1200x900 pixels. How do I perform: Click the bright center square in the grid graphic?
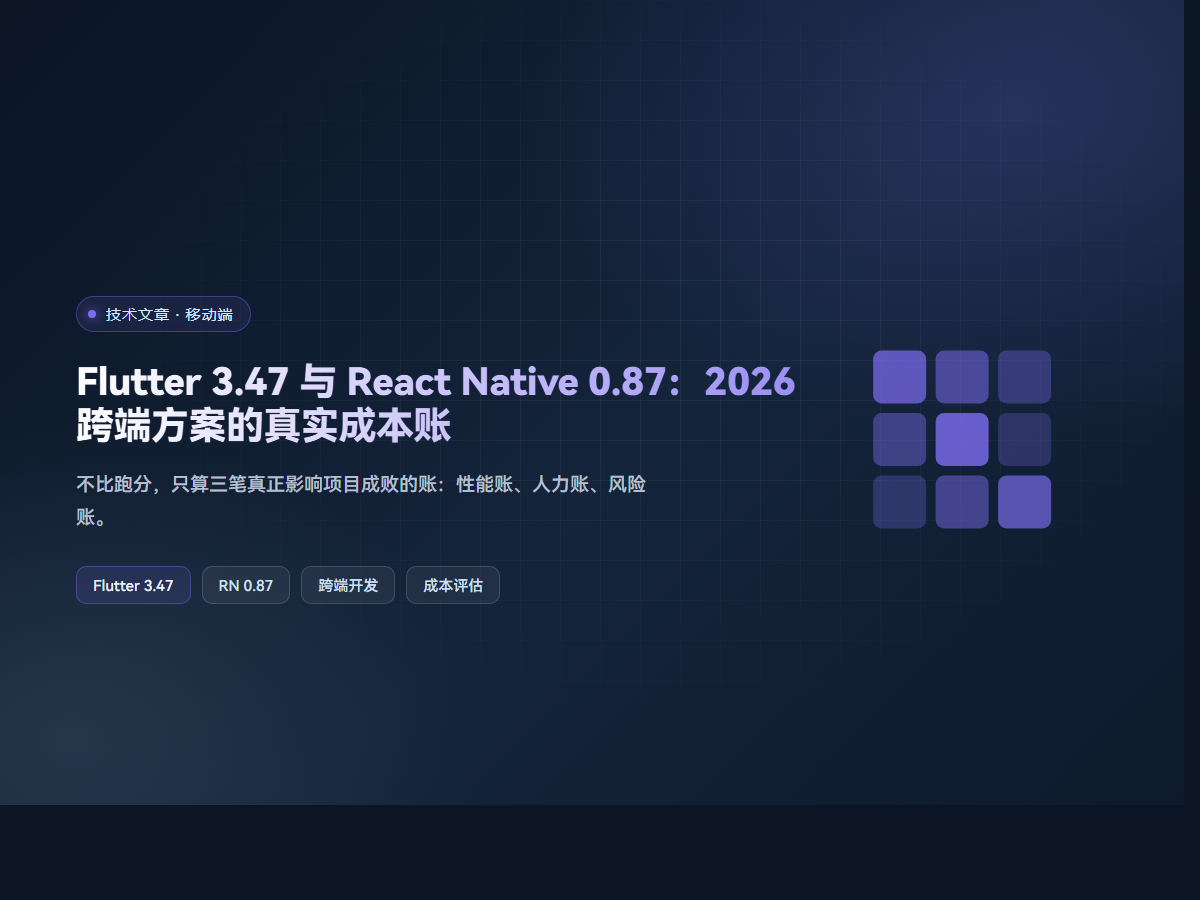click(x=962, y=439)
